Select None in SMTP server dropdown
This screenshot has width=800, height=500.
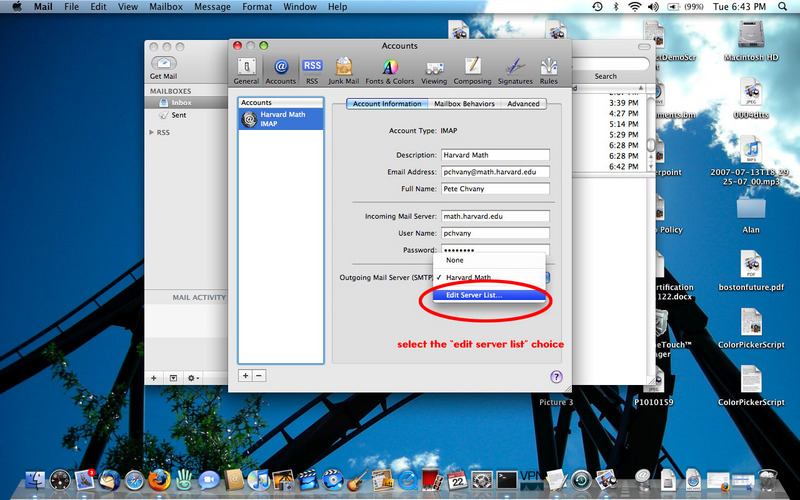click(455, 260)
